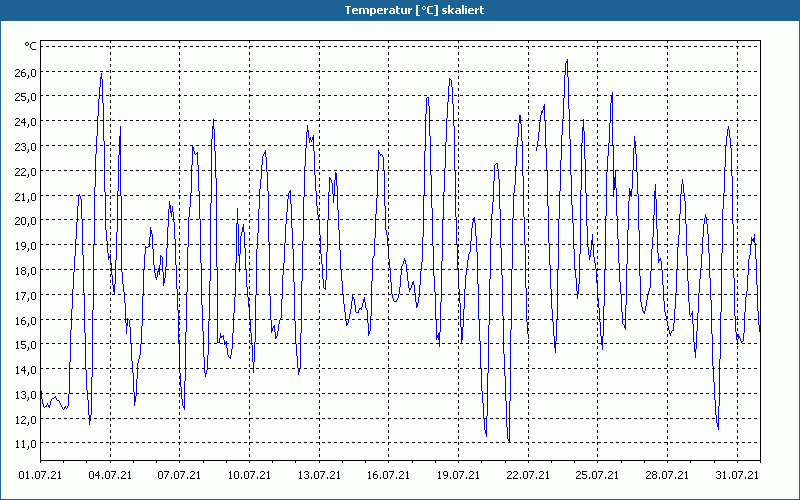
Task: Click the 28.07.21 date label
Action: tap(667, 475)
